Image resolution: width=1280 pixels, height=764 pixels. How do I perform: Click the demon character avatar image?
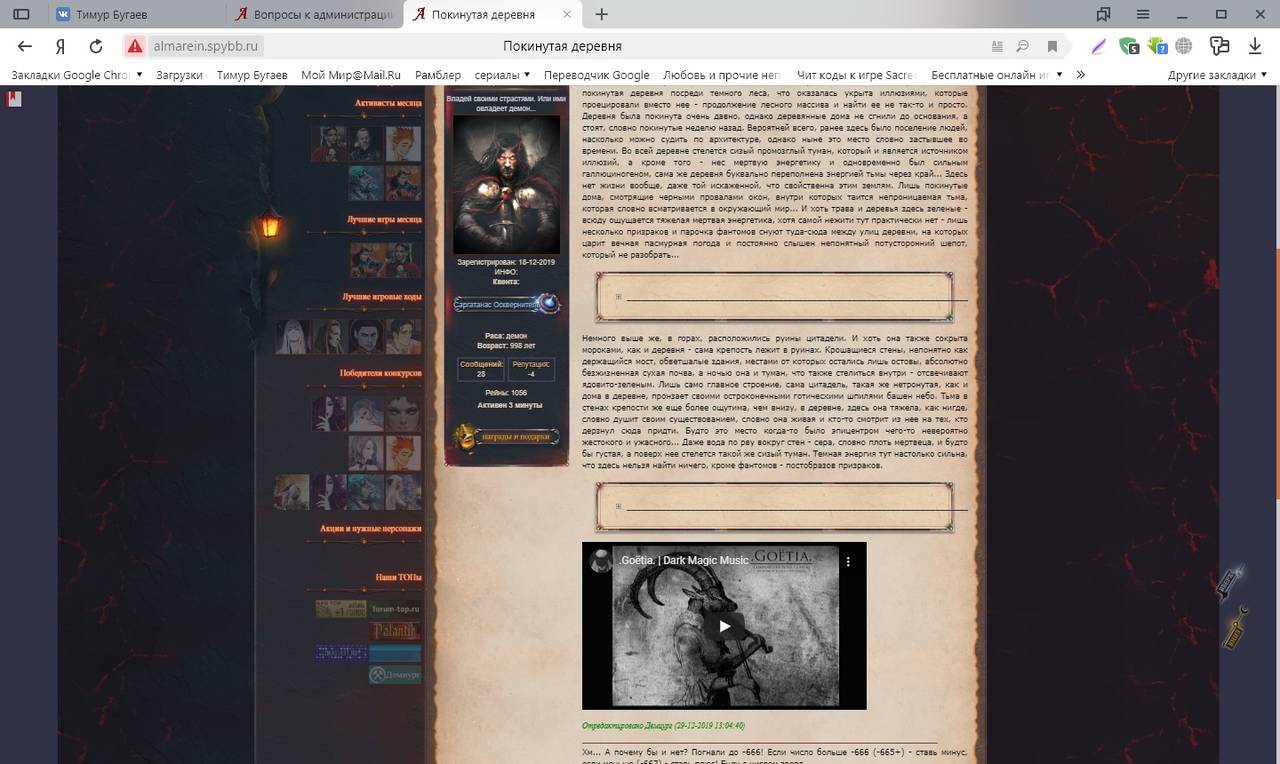point(506,184)
